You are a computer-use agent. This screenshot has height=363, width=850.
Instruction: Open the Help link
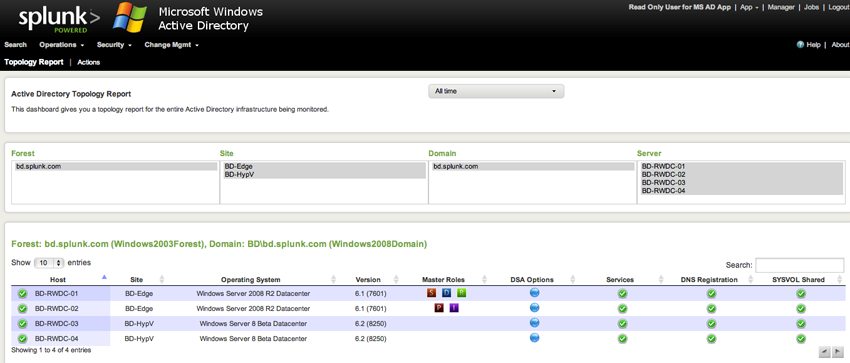point(813,45)
